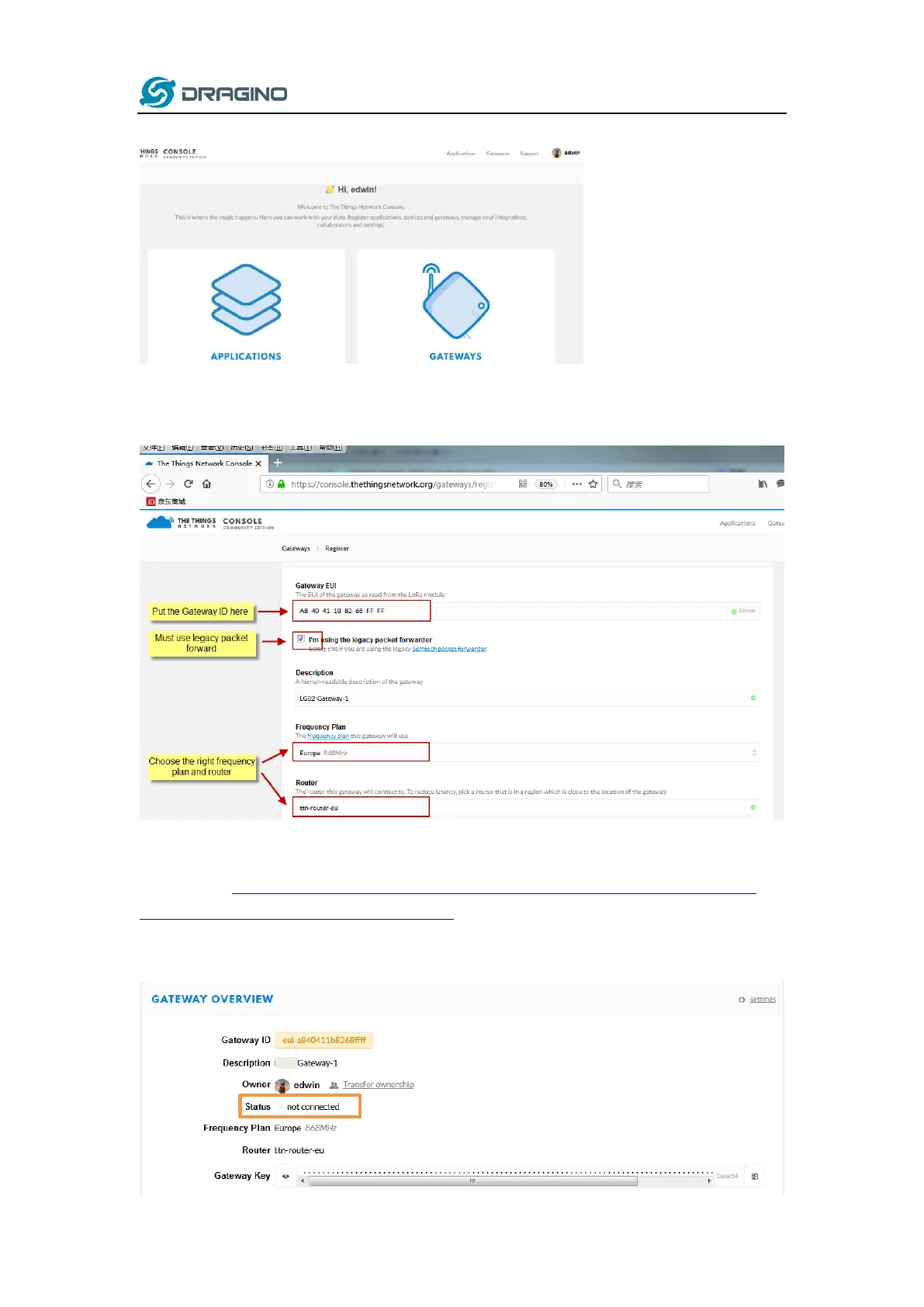Screen dimensions: 924x1307
Task: Close The Things Network Console tab
Action: tap(258, 463)
